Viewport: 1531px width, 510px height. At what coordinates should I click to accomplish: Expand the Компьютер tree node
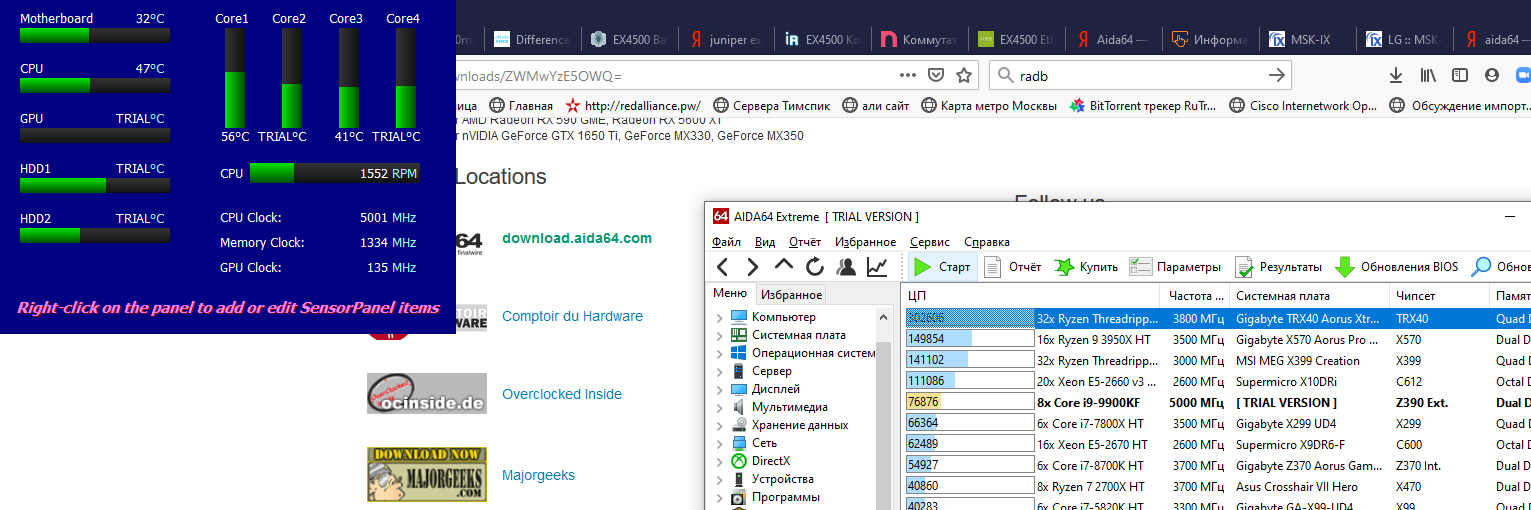pos(720,317)
